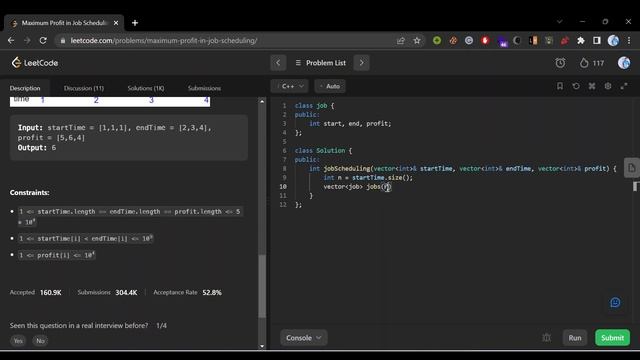Viewport: 640px width, 360px height.
Task: Reload the page
Action: [43, 40]
